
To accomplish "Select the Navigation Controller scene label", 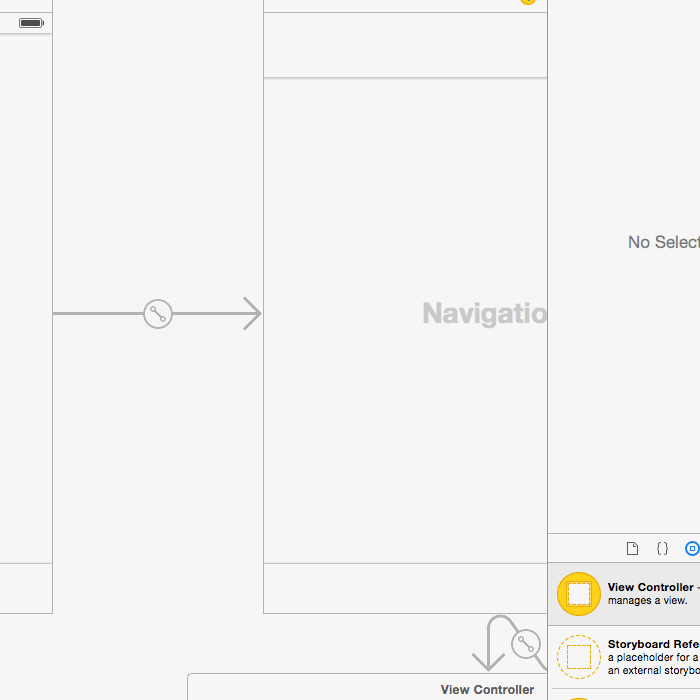I will point(485,314).
